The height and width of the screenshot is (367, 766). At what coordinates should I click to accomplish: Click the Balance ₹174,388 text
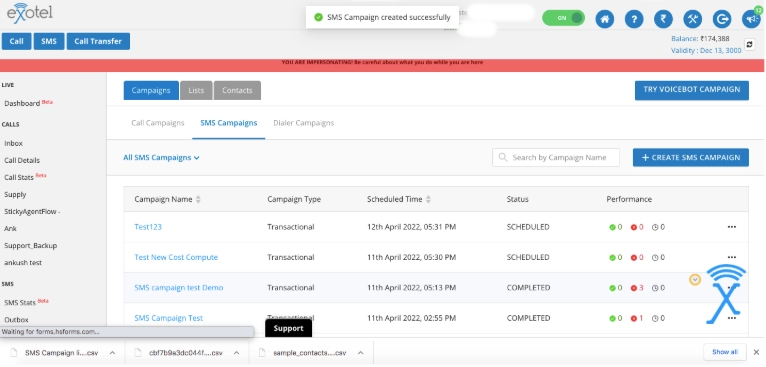[700, 39]
